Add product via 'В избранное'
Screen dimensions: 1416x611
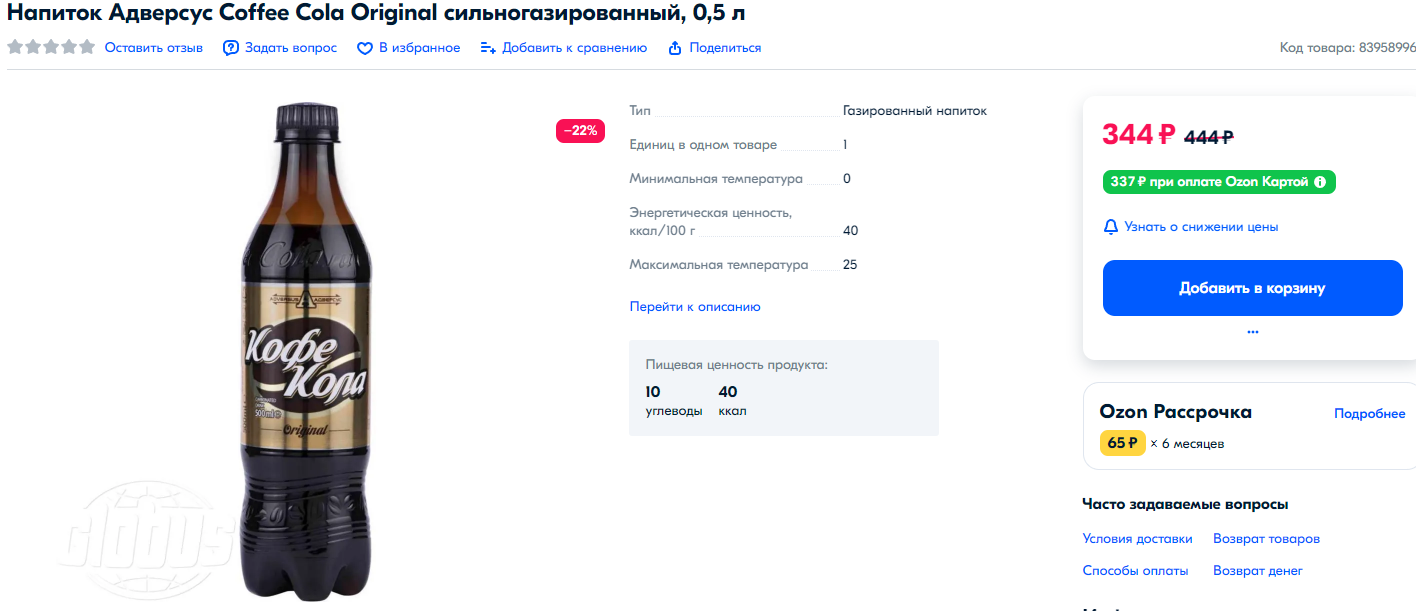[x=420, y=48]
